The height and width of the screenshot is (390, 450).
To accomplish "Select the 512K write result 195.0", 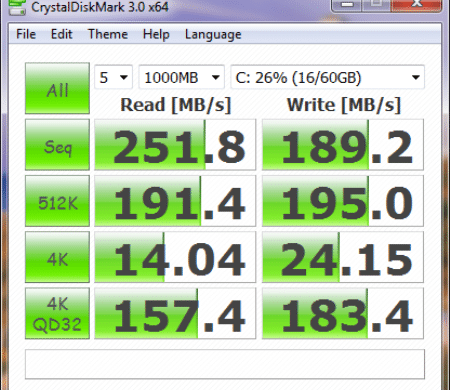I will point(343,201).
